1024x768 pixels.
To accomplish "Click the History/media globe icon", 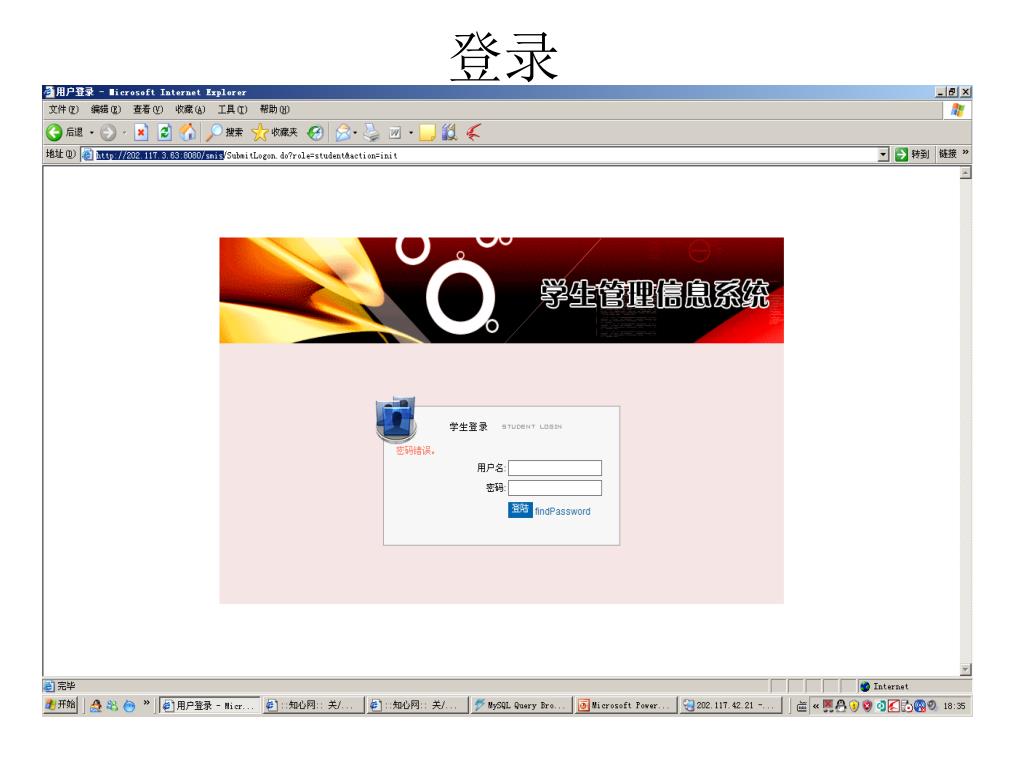I will 315,133.
